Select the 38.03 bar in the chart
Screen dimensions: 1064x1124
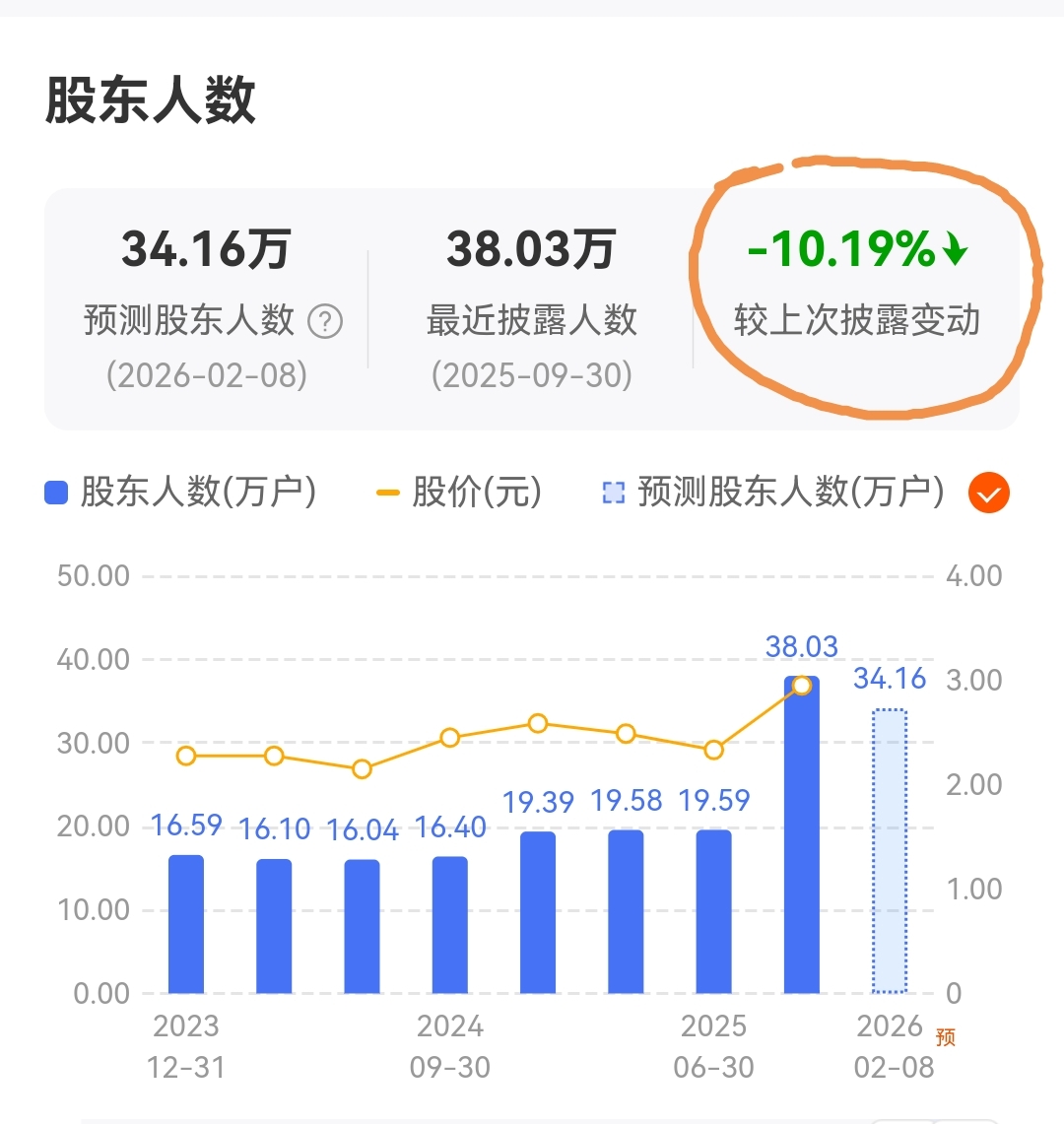[x=802, y=834]
